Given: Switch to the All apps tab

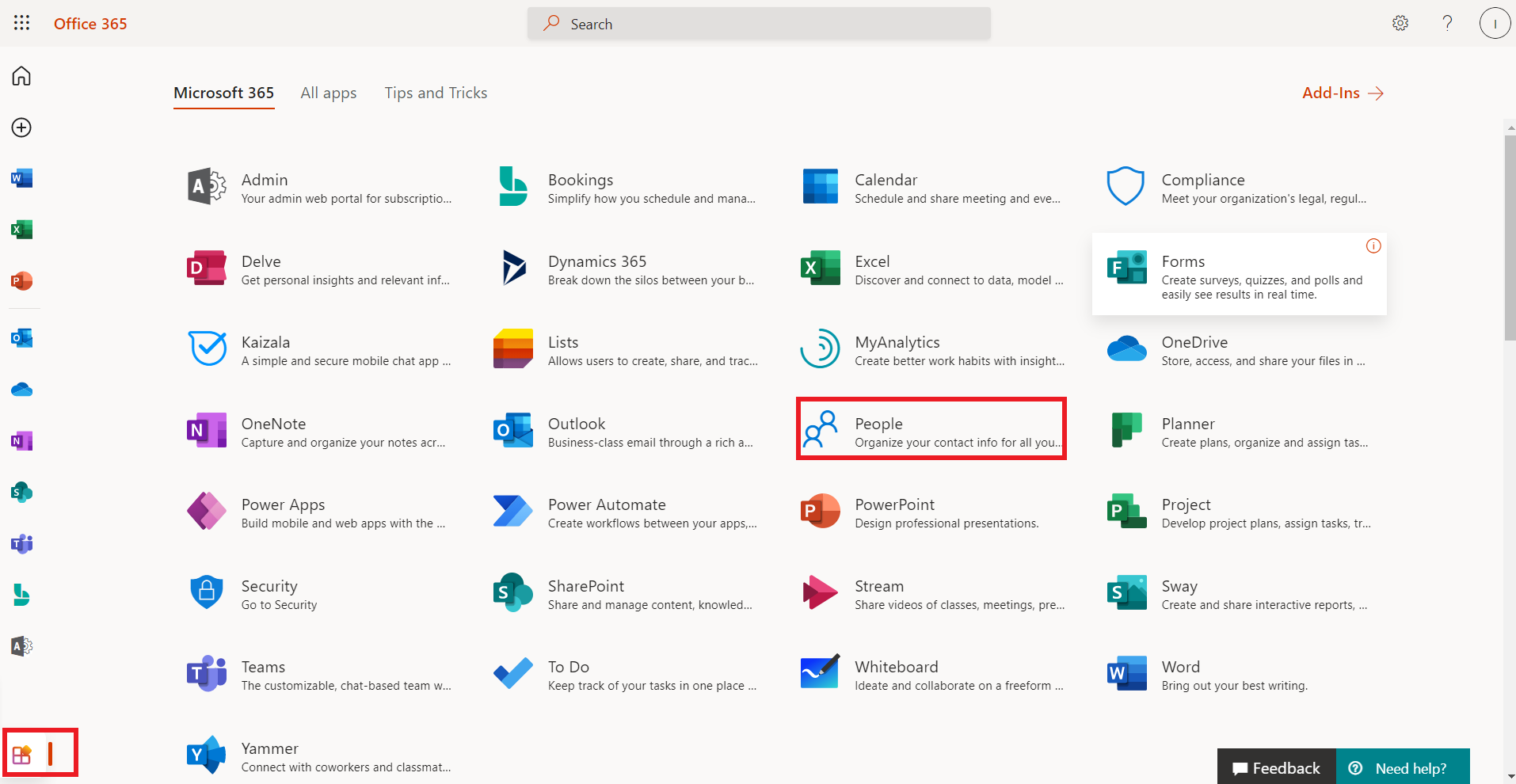Looking at the screenshot, I should [x=328, y=93].
